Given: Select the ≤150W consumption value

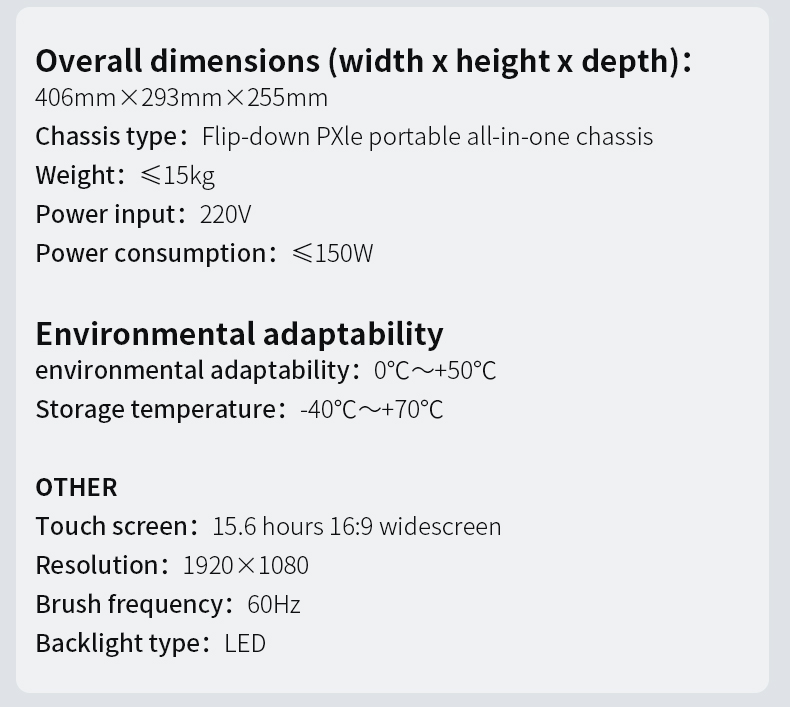Looking at the screenshot, I should [x=332, y=253].
